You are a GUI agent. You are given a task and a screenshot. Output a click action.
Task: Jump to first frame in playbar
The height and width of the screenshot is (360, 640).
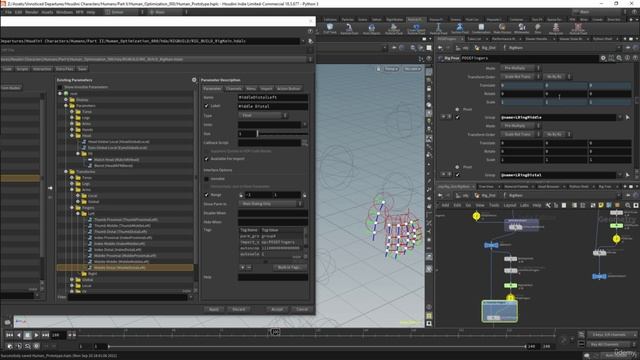point(9,335)
